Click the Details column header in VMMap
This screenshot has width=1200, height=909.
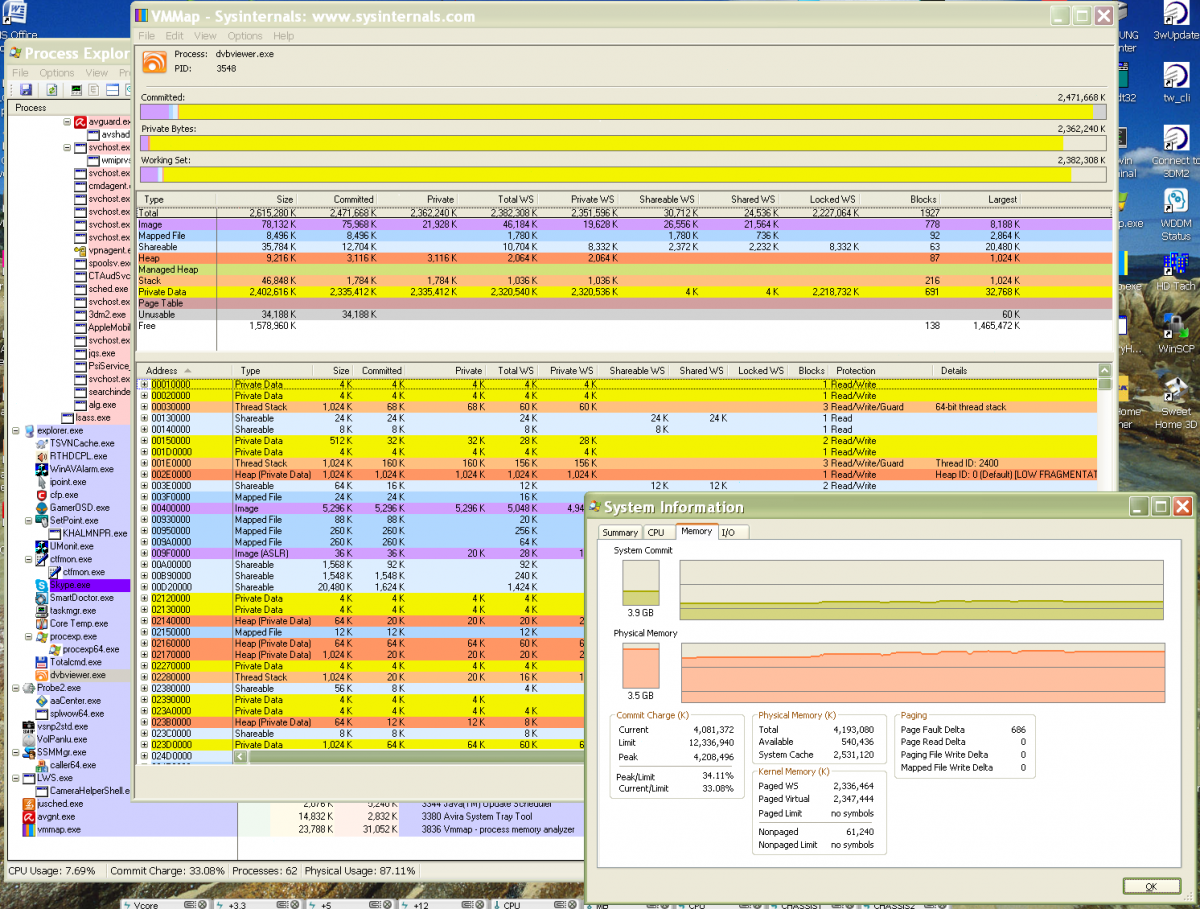[x=1016, y=371]
